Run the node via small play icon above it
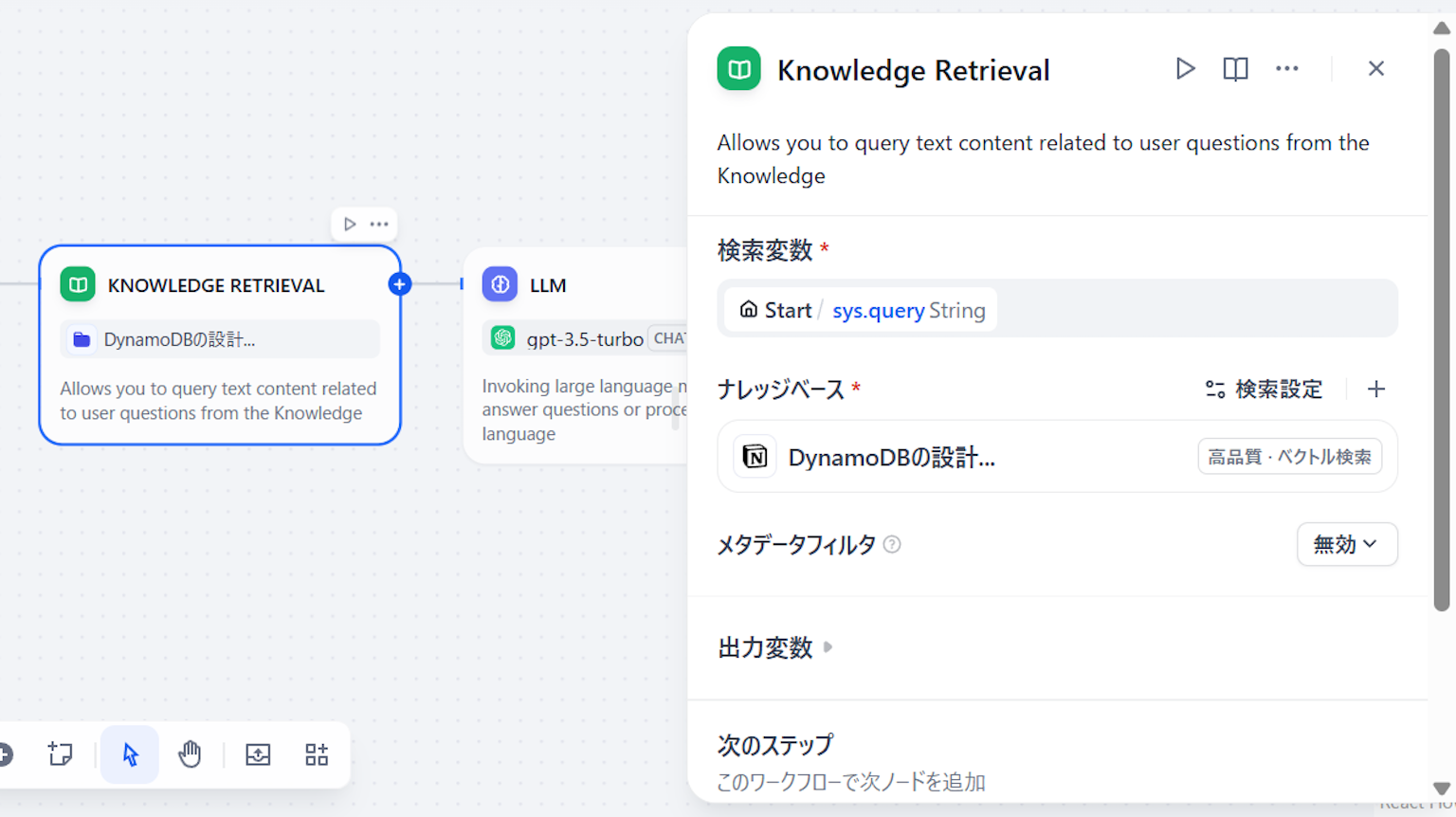 point(350,225)
